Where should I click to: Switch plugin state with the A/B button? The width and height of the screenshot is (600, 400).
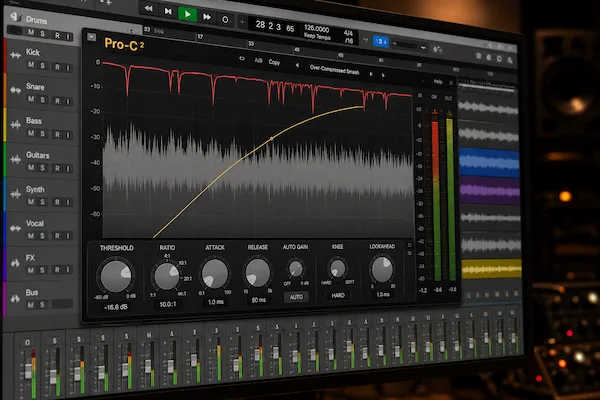click(x=258, y=60)
